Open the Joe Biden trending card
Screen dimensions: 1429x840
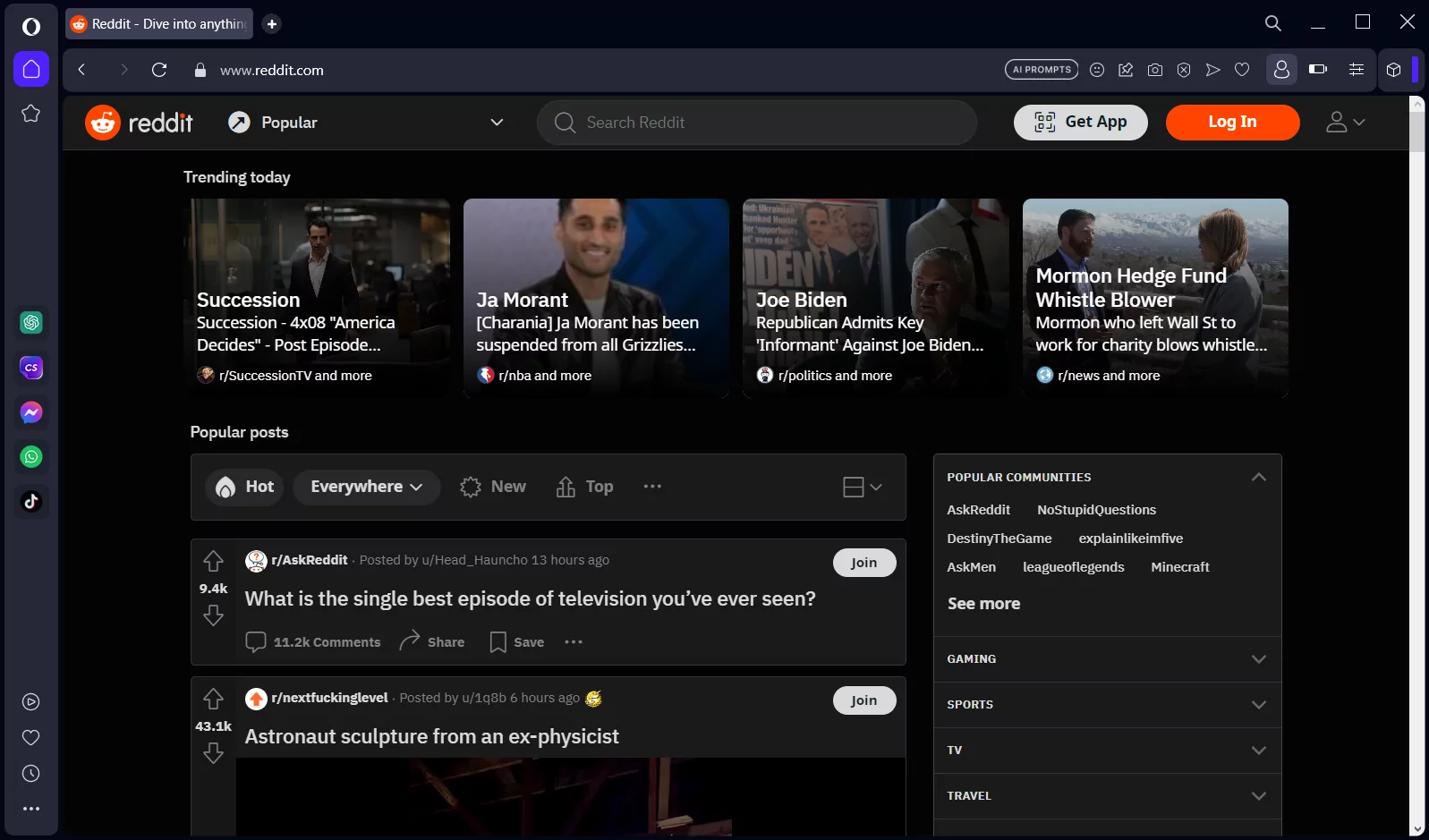[x=876, y=298]
